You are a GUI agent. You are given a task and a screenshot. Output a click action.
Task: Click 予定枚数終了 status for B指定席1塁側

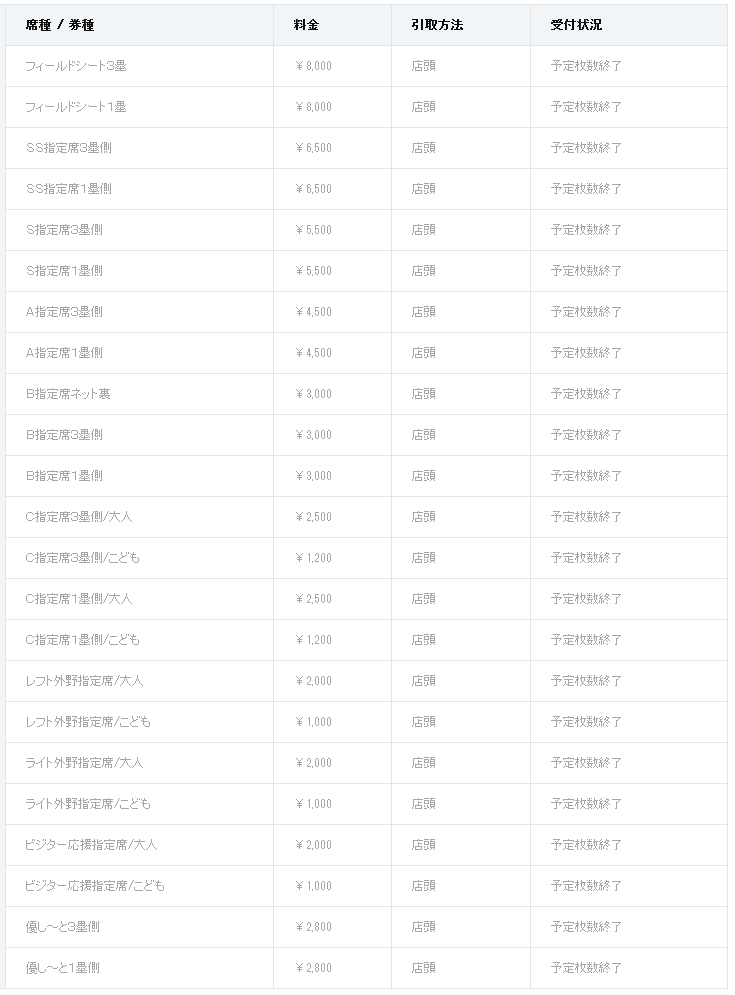[586, 476]
